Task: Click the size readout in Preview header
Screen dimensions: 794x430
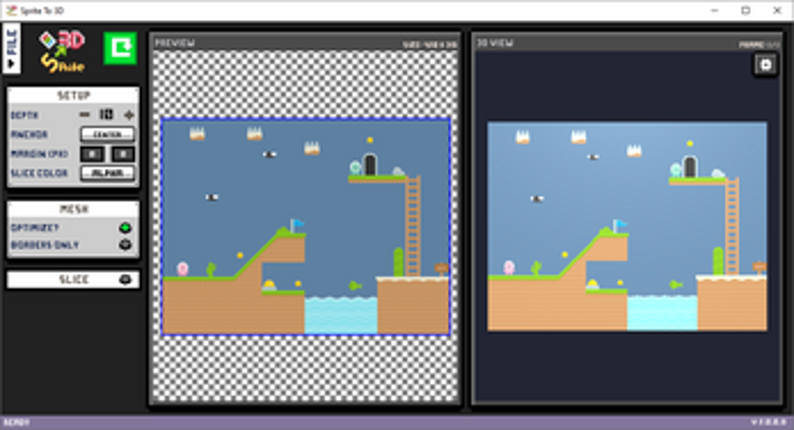Action: 429,45
